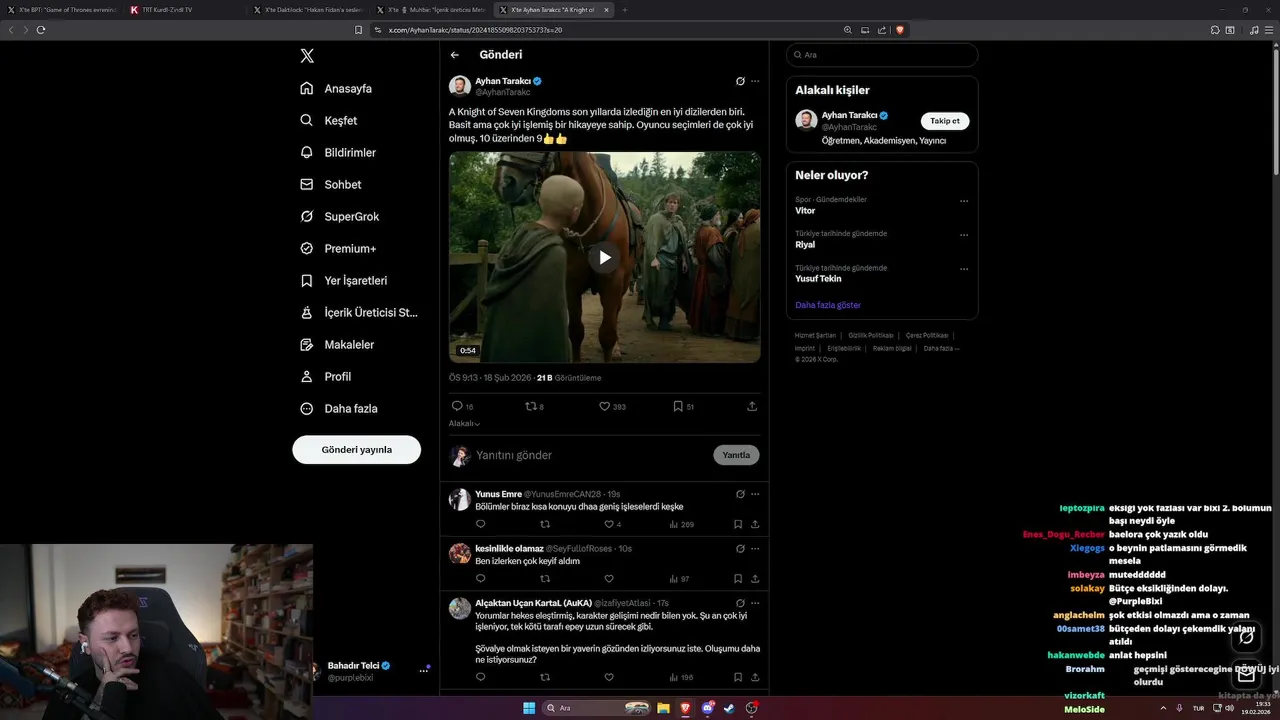Open Yer İşaretleri bookmarks
Screen dimensions: 1280x720
(x=344, y=280)
